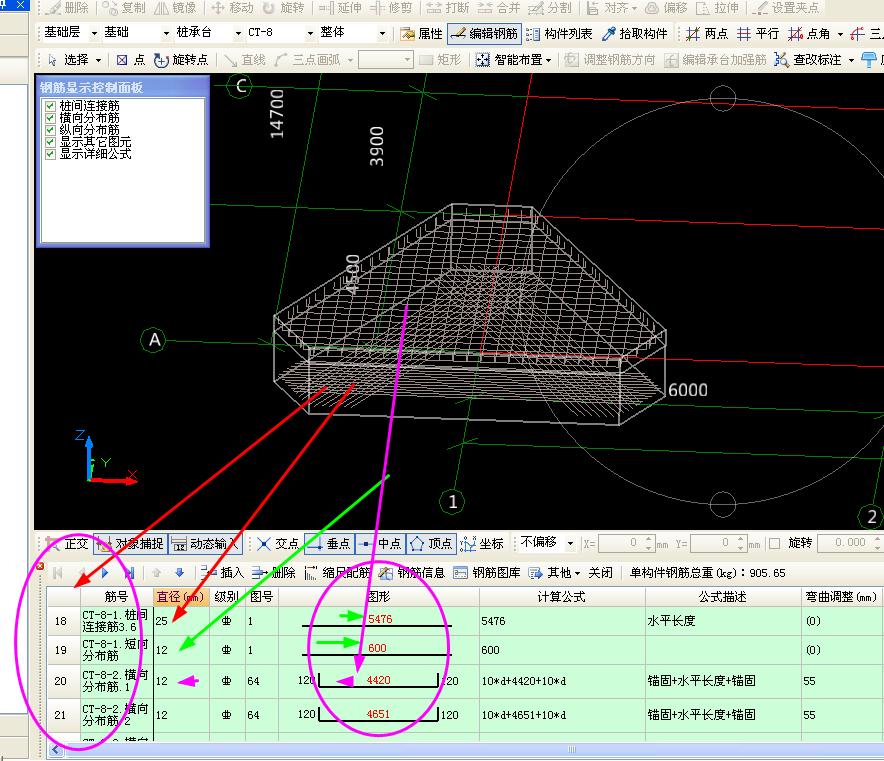Activate the 旋转点 rotate point tool
The width and height of the screenshot is (884, 761).
coord(182,60)
